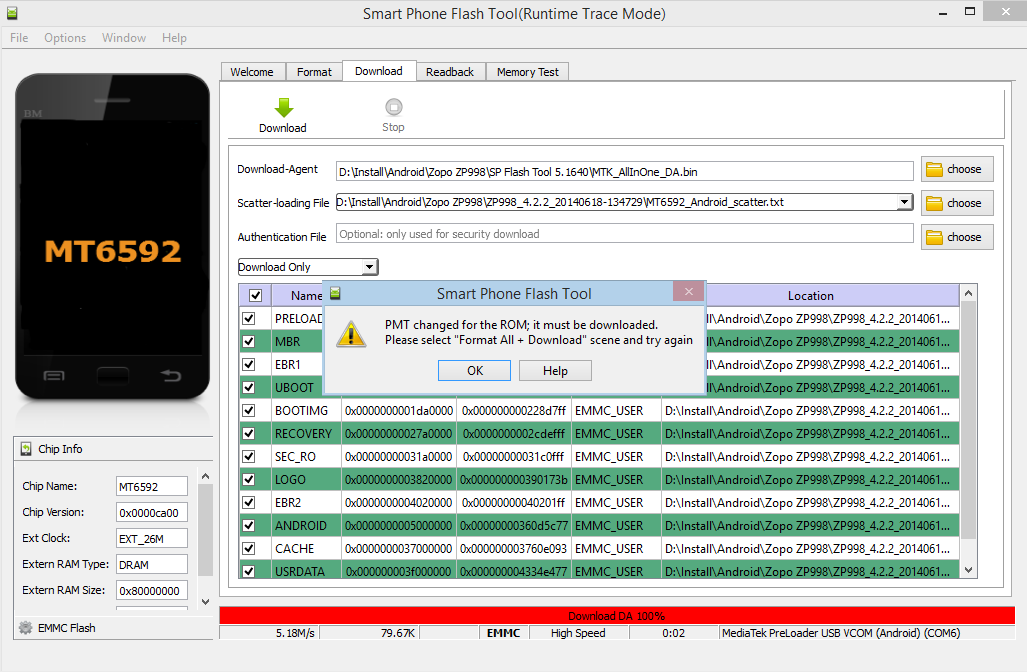Click Help in the PMT warning dialog
Viewport: 1027px width, 672px height.
pyautogui.click(x=555, y=371)
